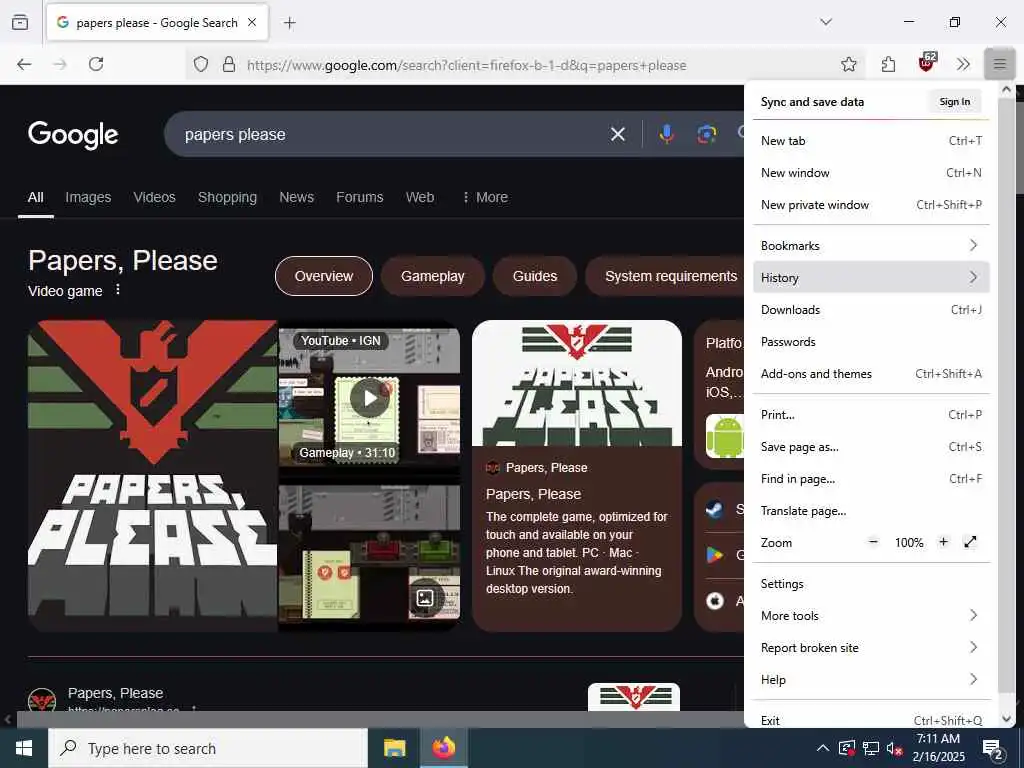The image size is (1024, 768).
Task: Expand More tools submenu
Action: 871,616
